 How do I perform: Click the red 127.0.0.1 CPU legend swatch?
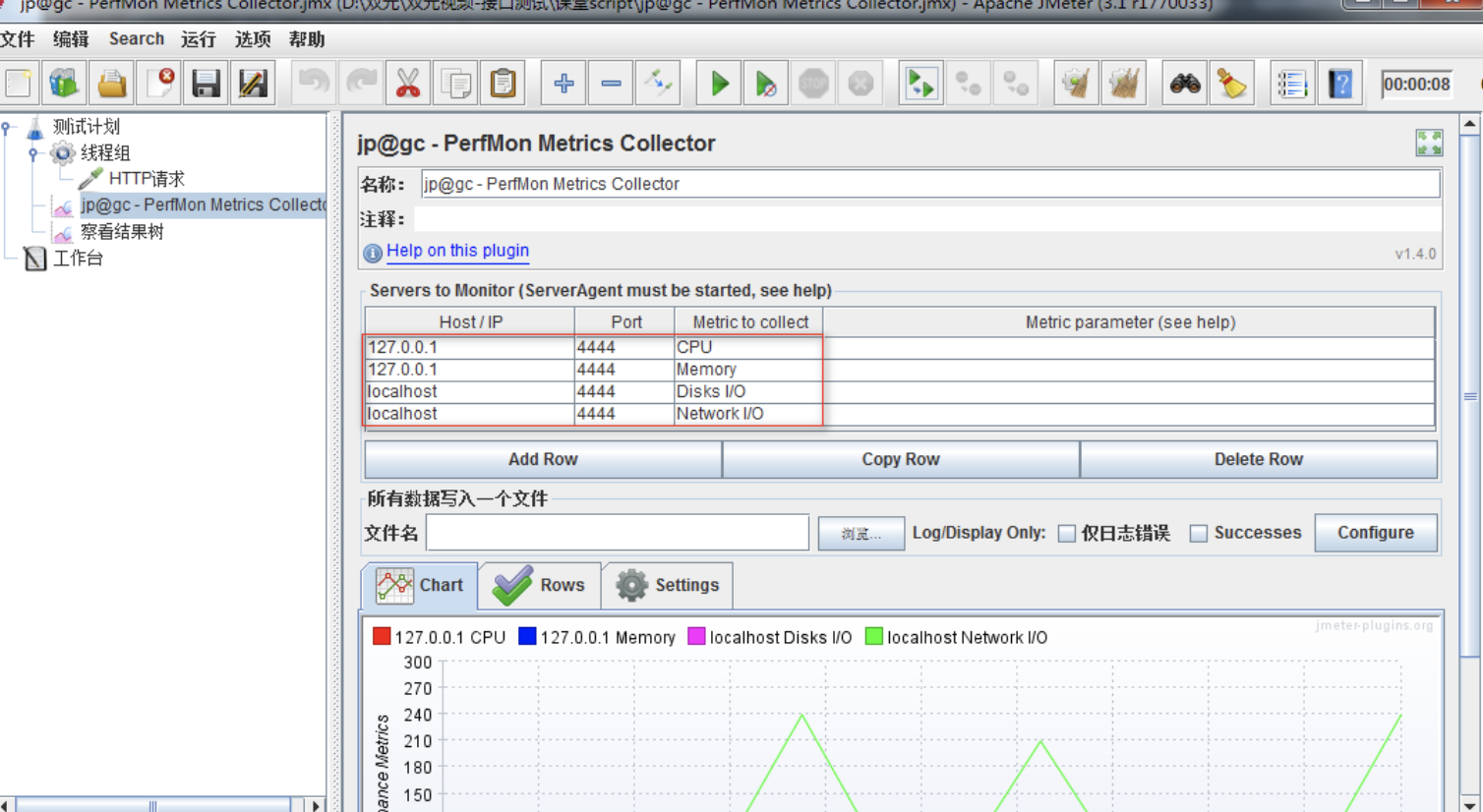point(382,636)
